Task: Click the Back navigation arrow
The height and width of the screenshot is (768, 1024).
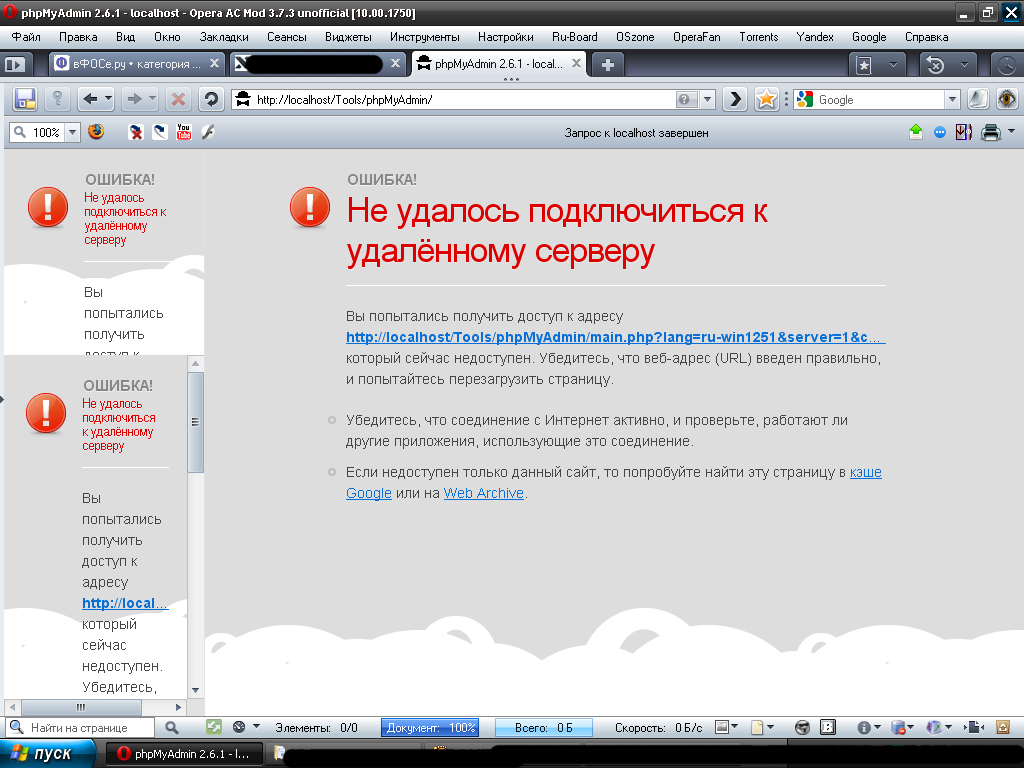Action: 88,99
